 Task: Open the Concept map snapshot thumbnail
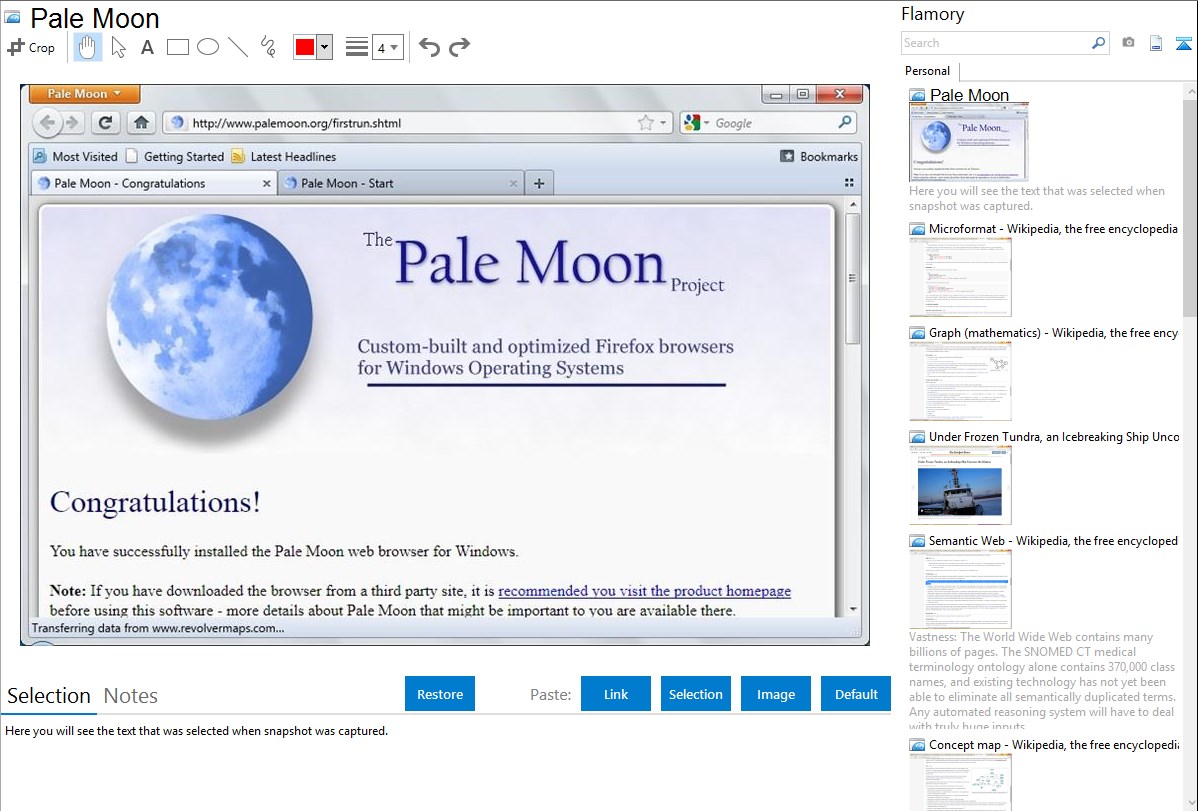coord(960,783)
